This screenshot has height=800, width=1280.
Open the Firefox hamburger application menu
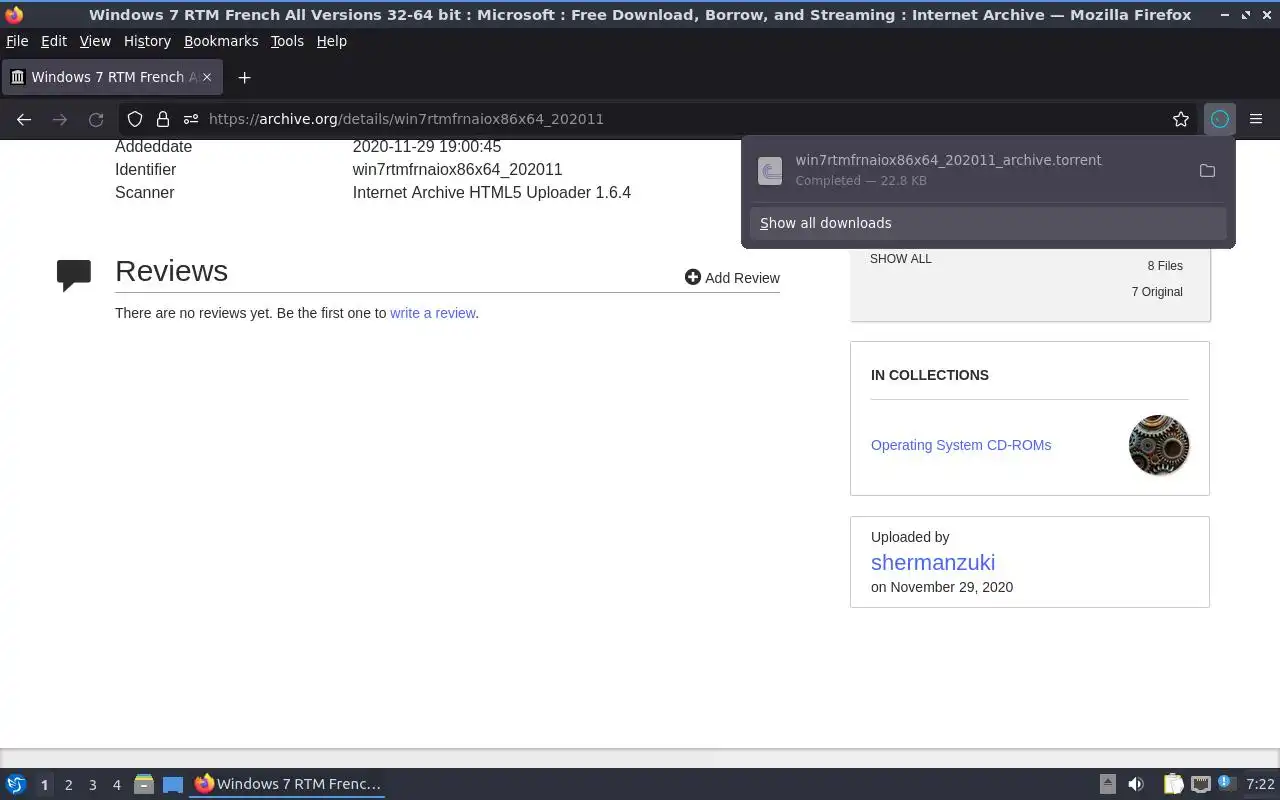click(1256, 119)
